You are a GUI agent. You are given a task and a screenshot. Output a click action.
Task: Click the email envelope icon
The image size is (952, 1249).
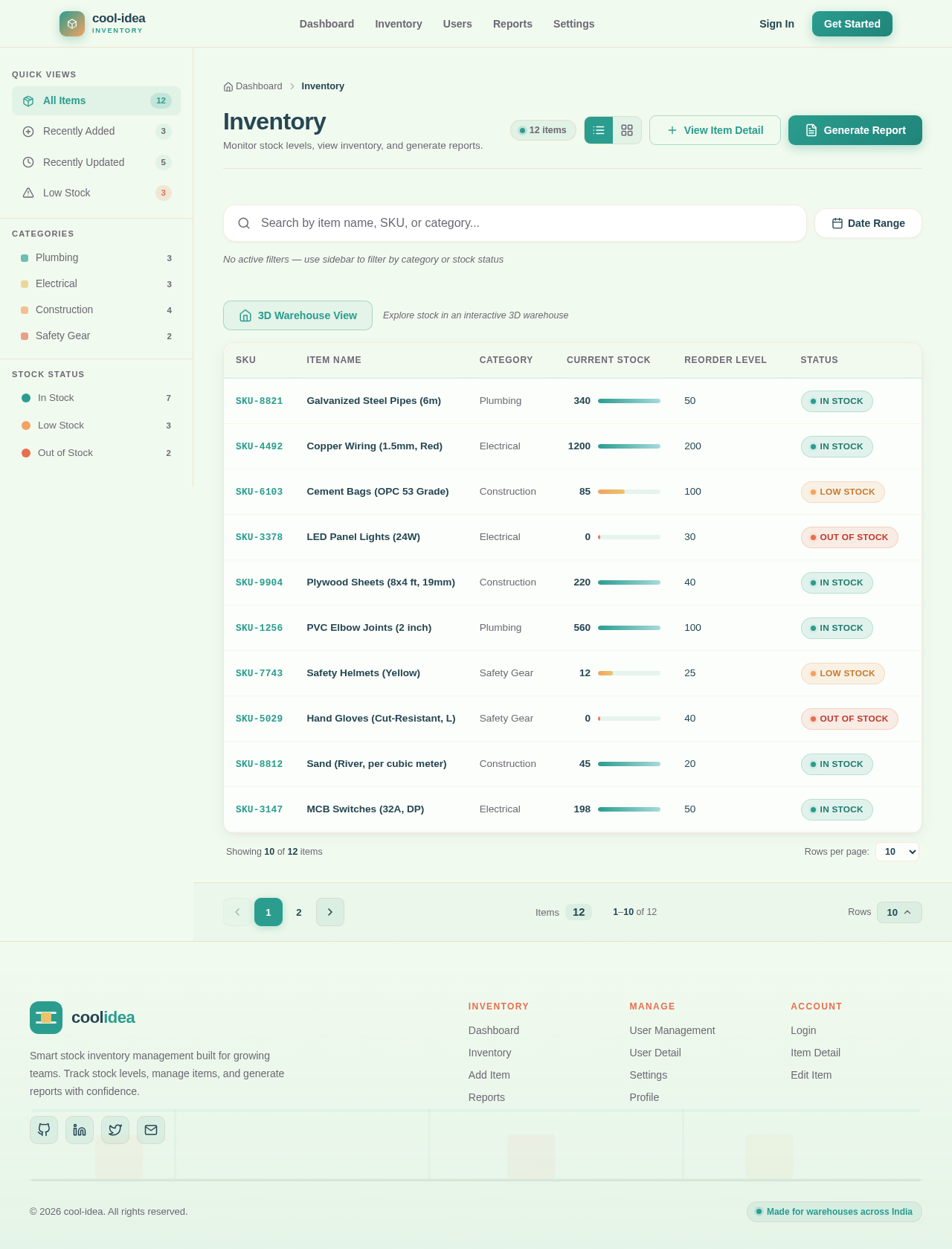[151, 1130]
